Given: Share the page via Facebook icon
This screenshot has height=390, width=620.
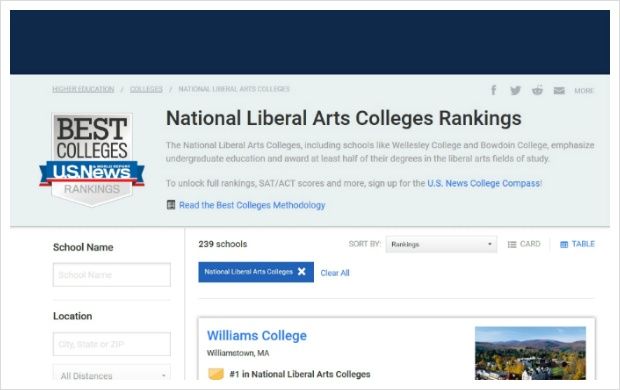Looking at the screenshot, I should (493, 90).
